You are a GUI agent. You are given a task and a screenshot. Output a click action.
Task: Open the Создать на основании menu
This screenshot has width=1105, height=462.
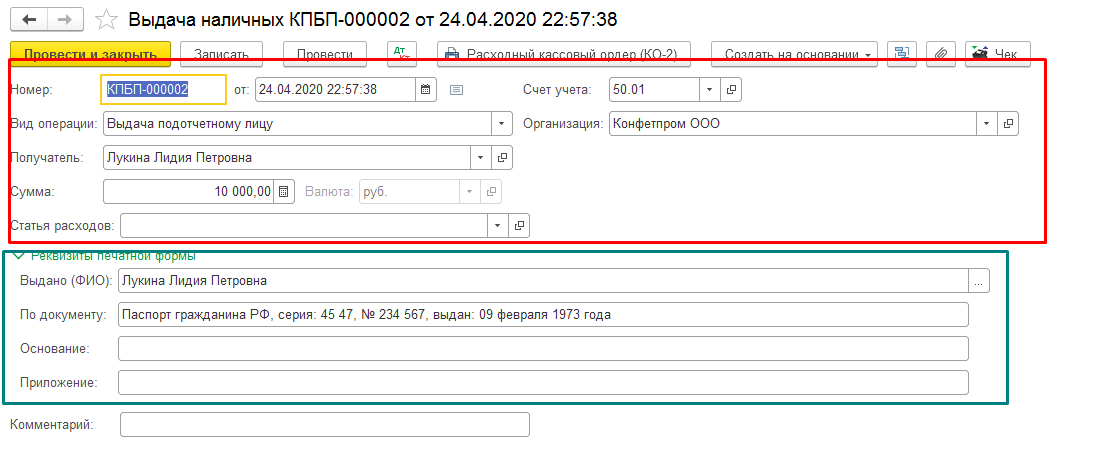click(794, 54)
